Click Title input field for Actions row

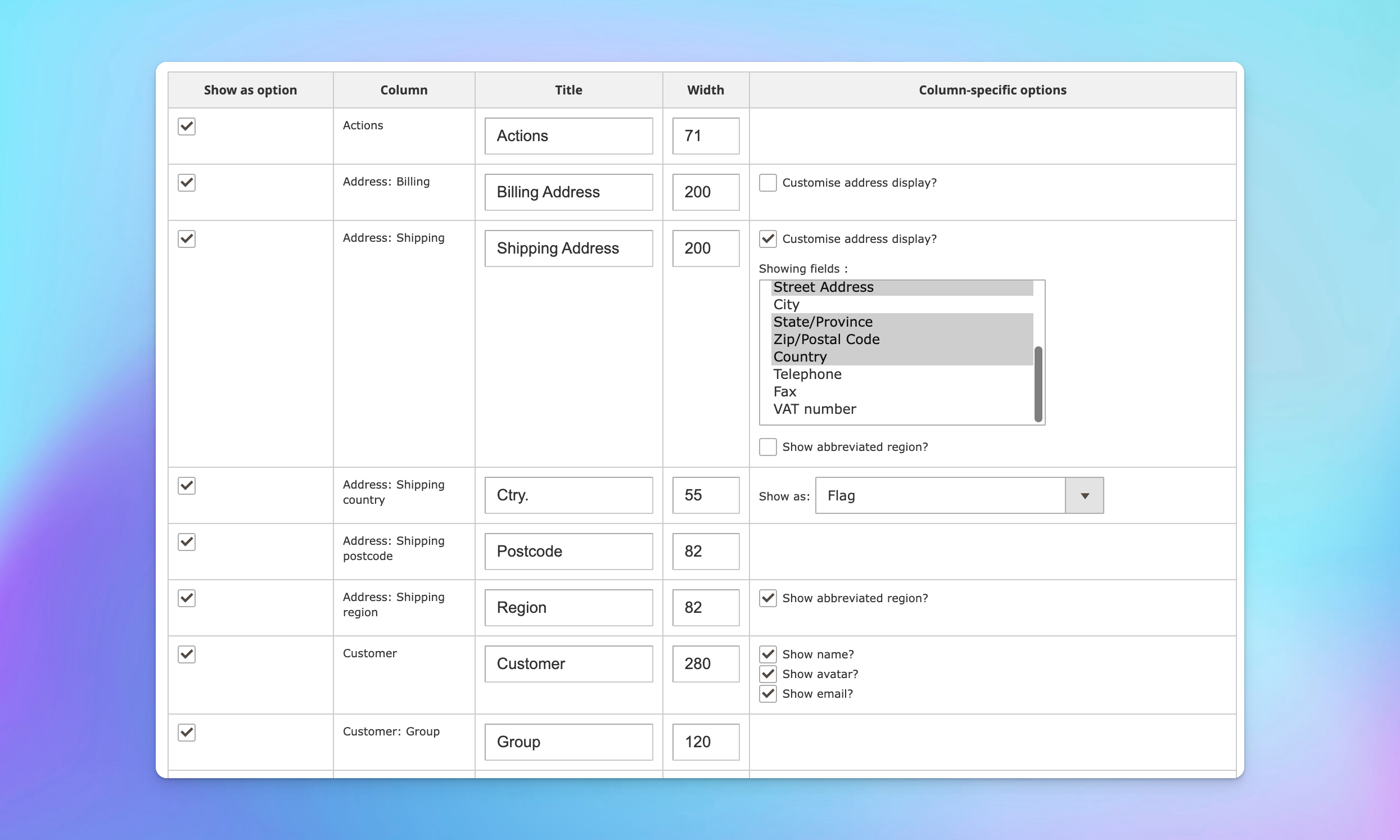pos(568,135)
